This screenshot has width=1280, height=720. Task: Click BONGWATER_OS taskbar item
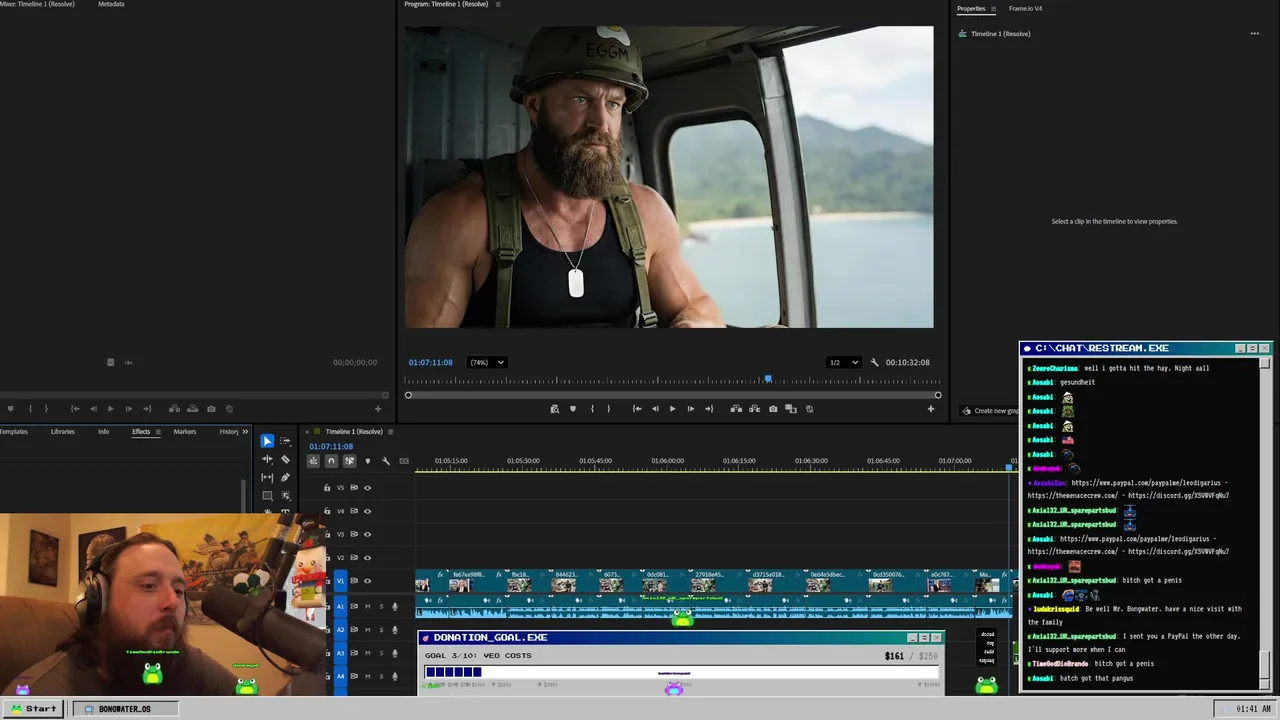[125, 708]
